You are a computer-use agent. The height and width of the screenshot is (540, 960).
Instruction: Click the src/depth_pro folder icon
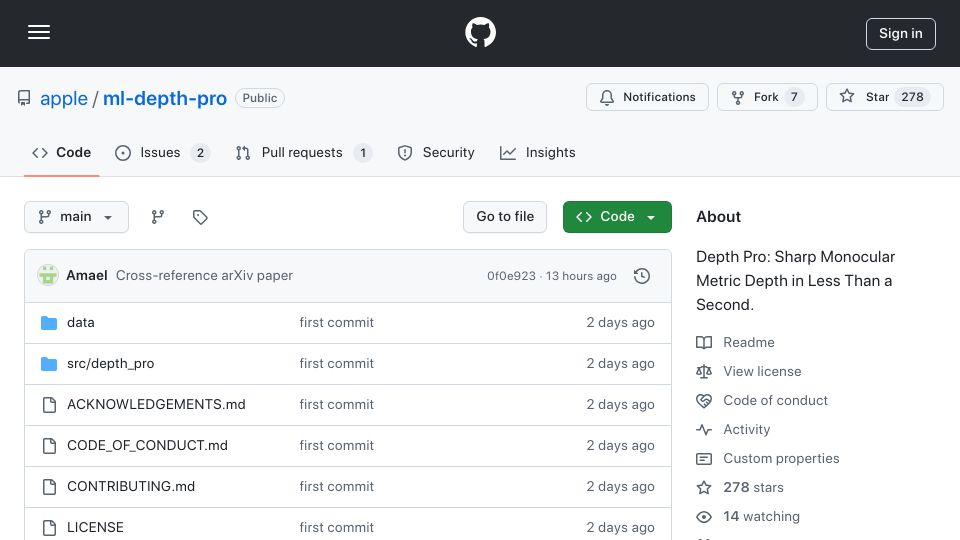tap(49, 364)
